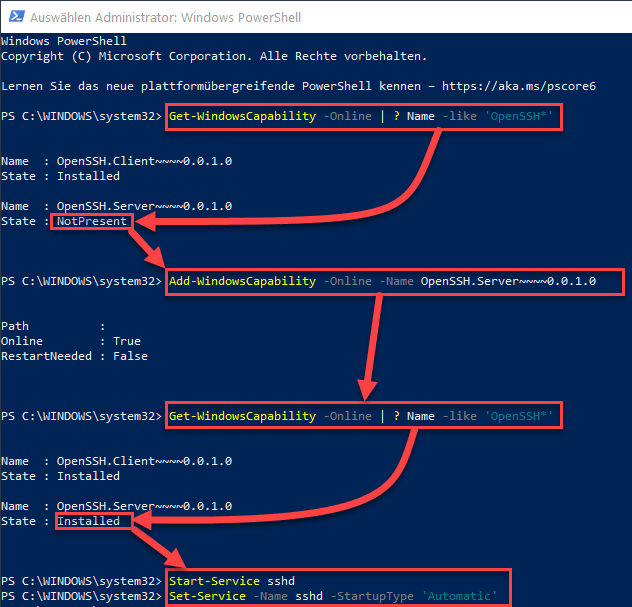Click 'NotPresent' state value

point(91,221)
